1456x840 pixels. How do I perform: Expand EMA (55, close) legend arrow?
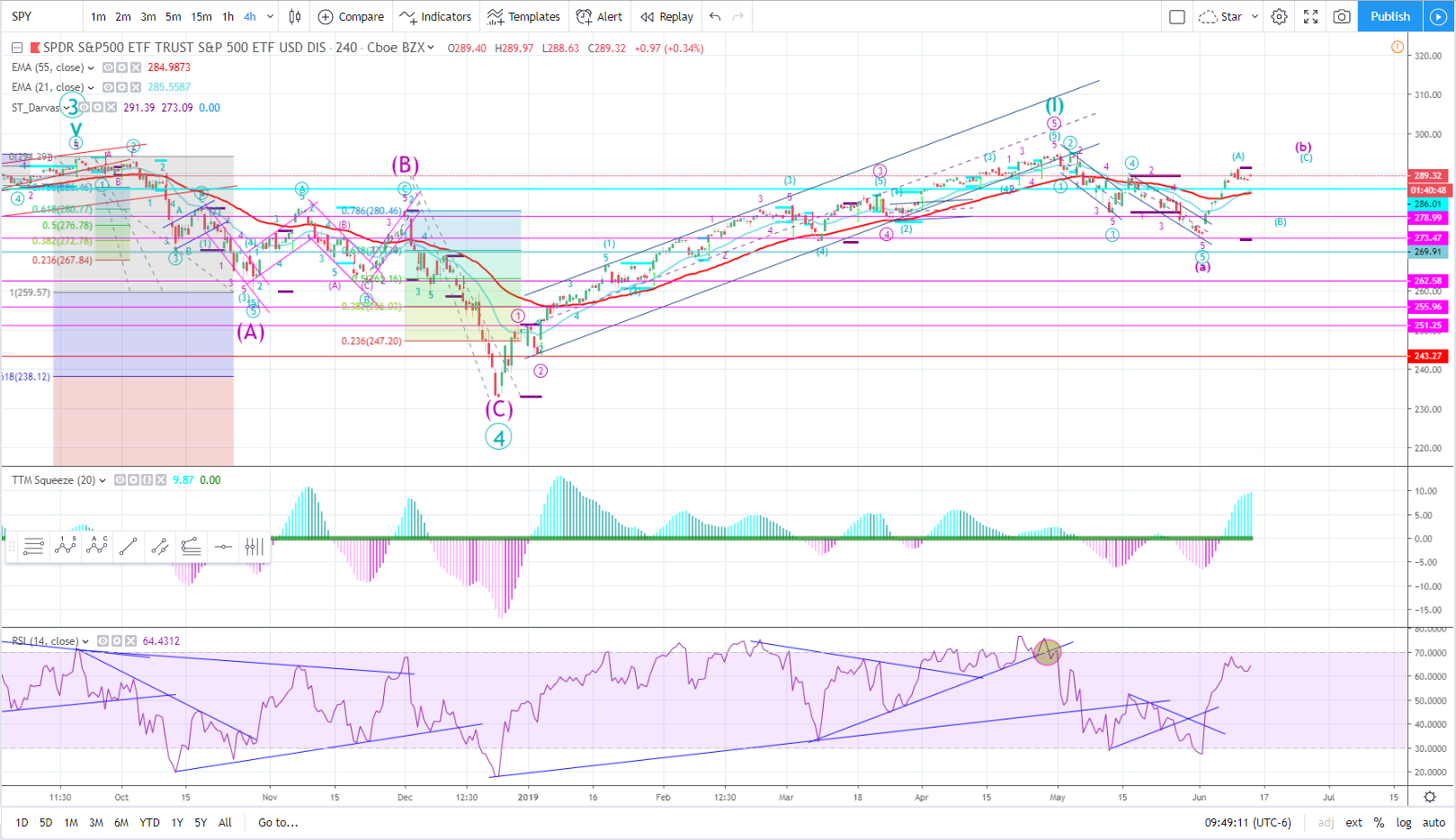click(x=91, y=67)
